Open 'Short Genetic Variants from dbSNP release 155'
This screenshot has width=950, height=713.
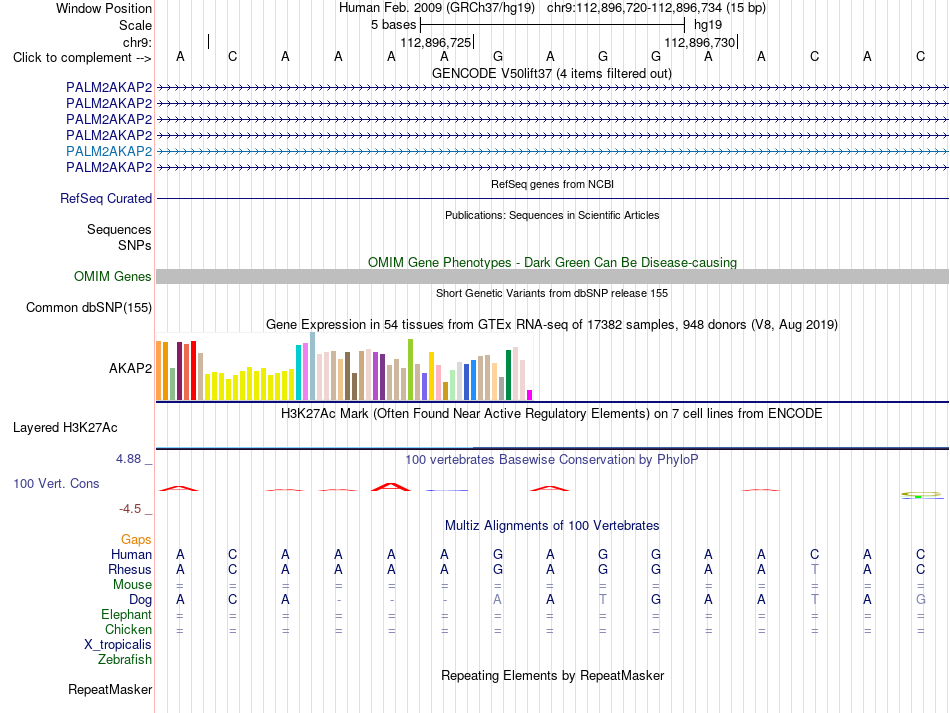coord(552,293)
